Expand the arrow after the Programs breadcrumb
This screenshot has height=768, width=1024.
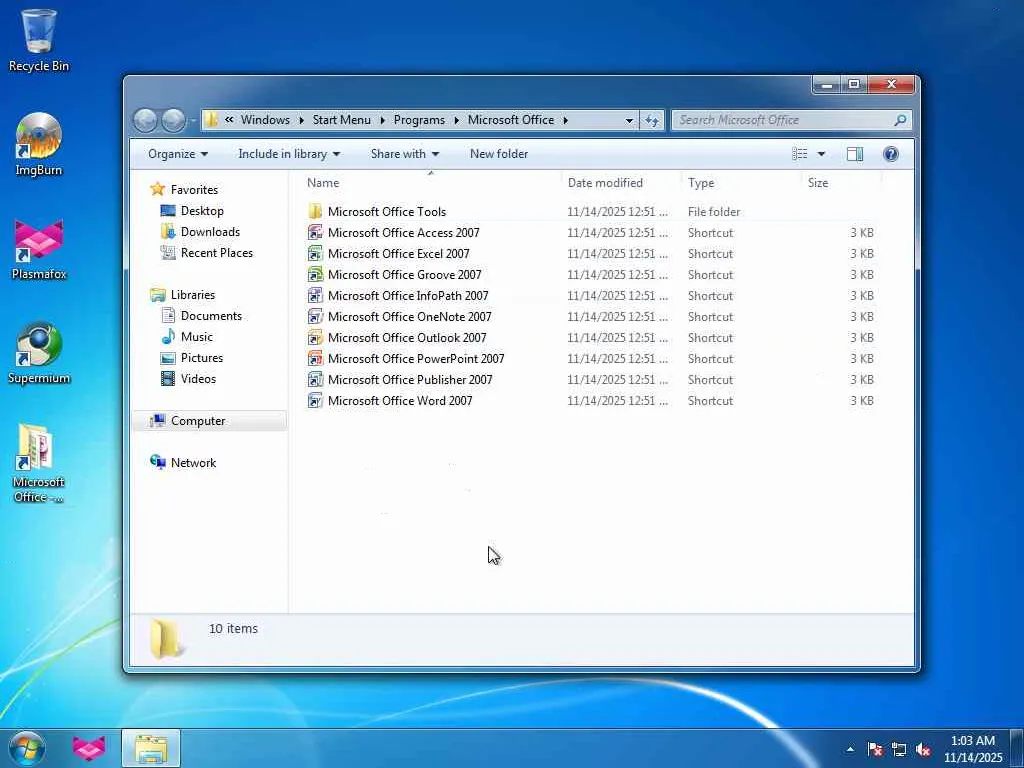tap(456, 121)
